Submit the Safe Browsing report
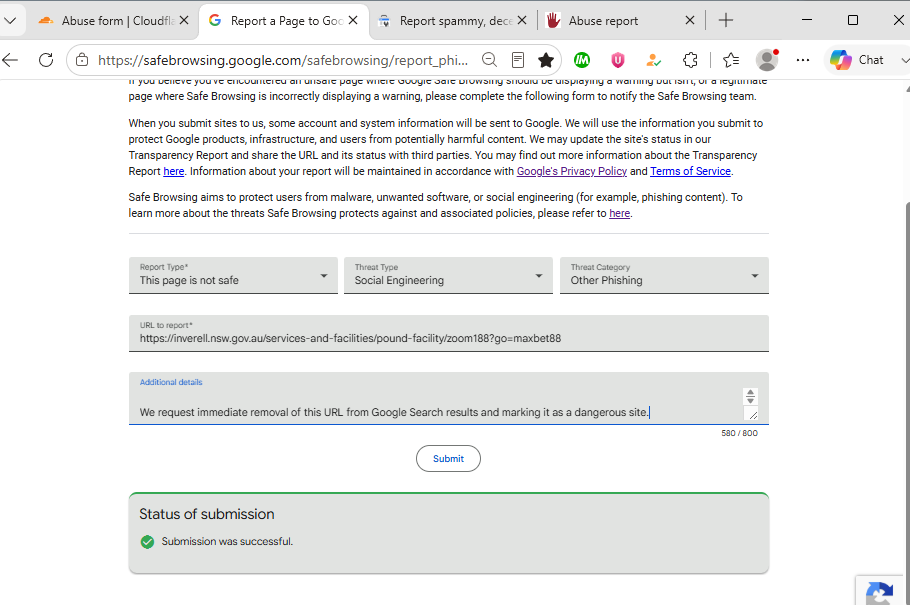 click(448, 459)
